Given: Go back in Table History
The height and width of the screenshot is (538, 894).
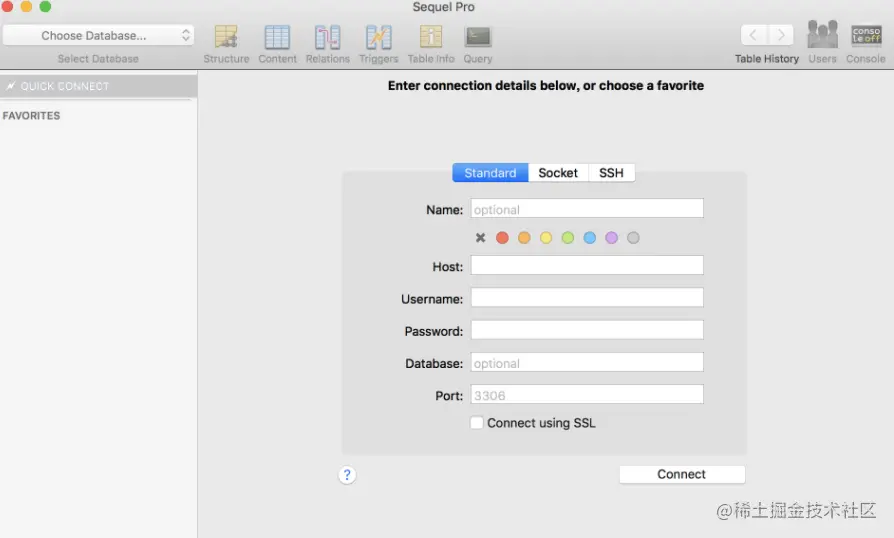Looking at the screenshot, I should coord(754,35).
